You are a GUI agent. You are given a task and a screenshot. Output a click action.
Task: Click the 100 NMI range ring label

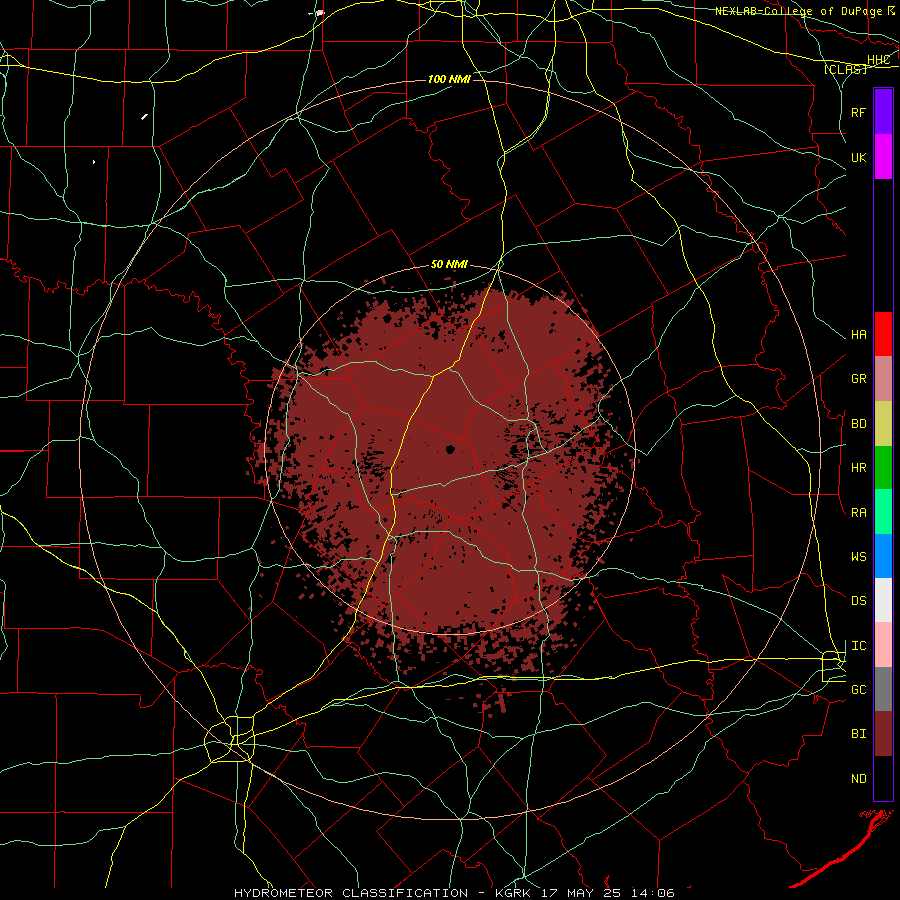(x=449, y=79)
